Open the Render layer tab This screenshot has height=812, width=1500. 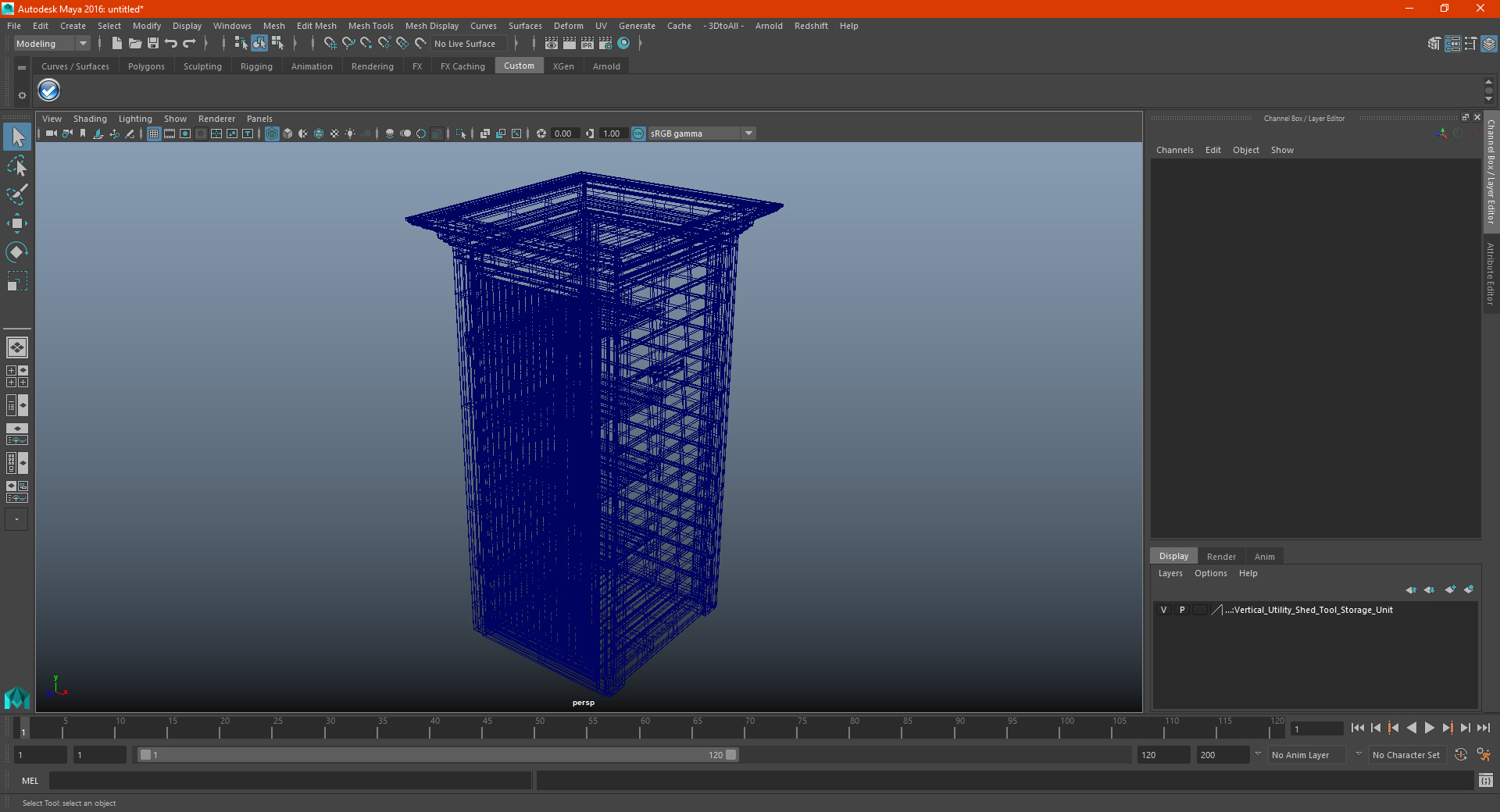coord(1221,557)
